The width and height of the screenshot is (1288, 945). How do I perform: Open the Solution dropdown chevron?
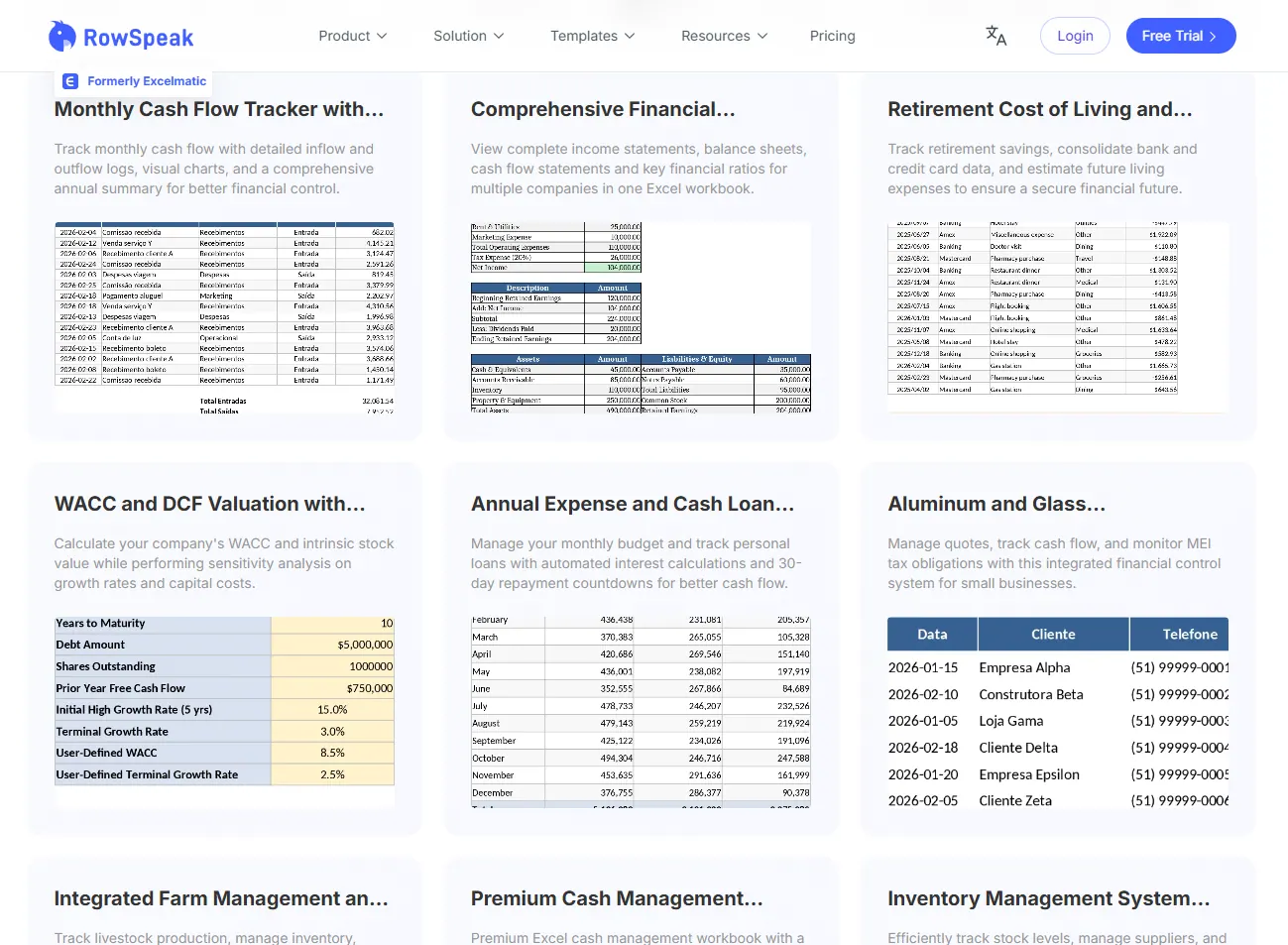(x=499, y=36)
